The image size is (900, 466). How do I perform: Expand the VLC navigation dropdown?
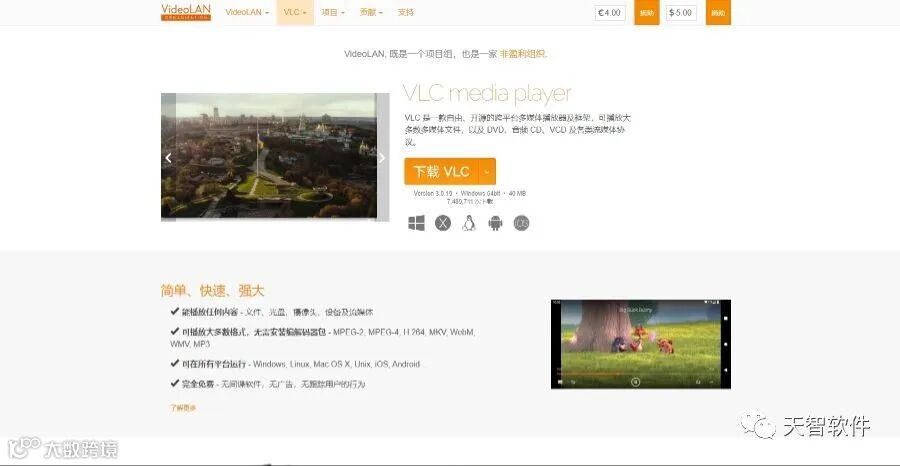point(295,12)
